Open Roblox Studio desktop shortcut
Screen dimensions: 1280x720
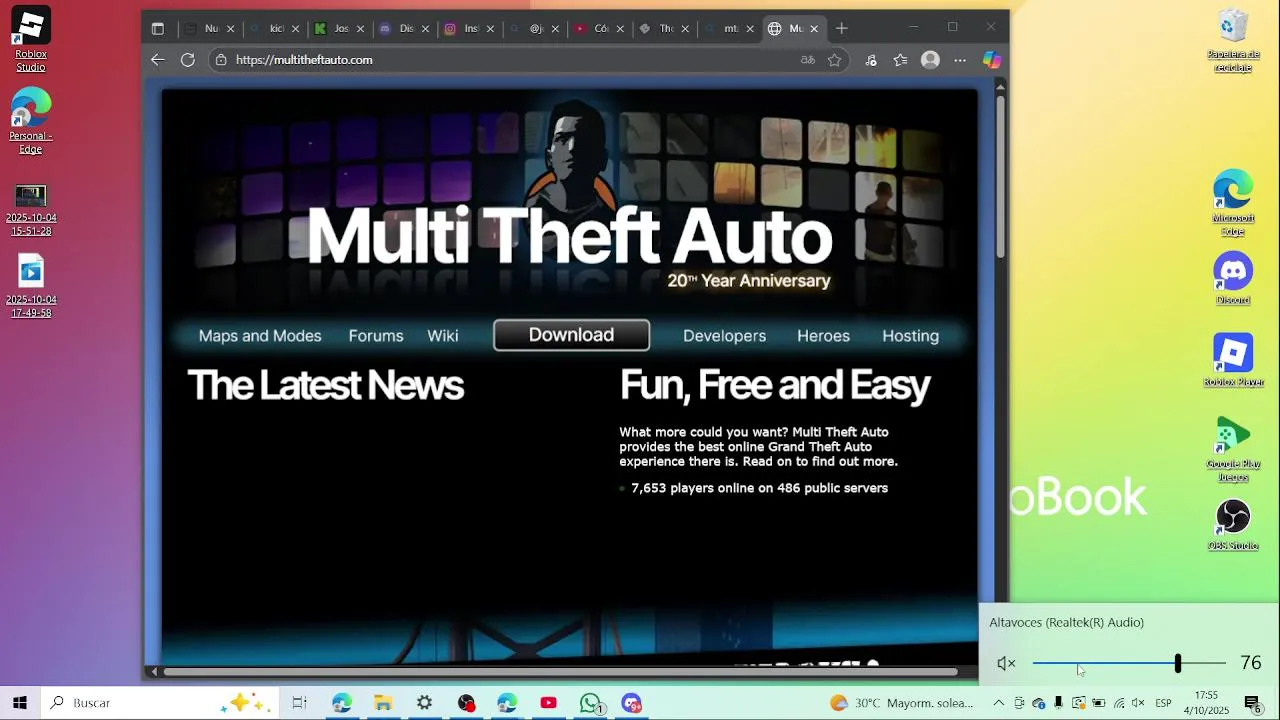(31, 40)
